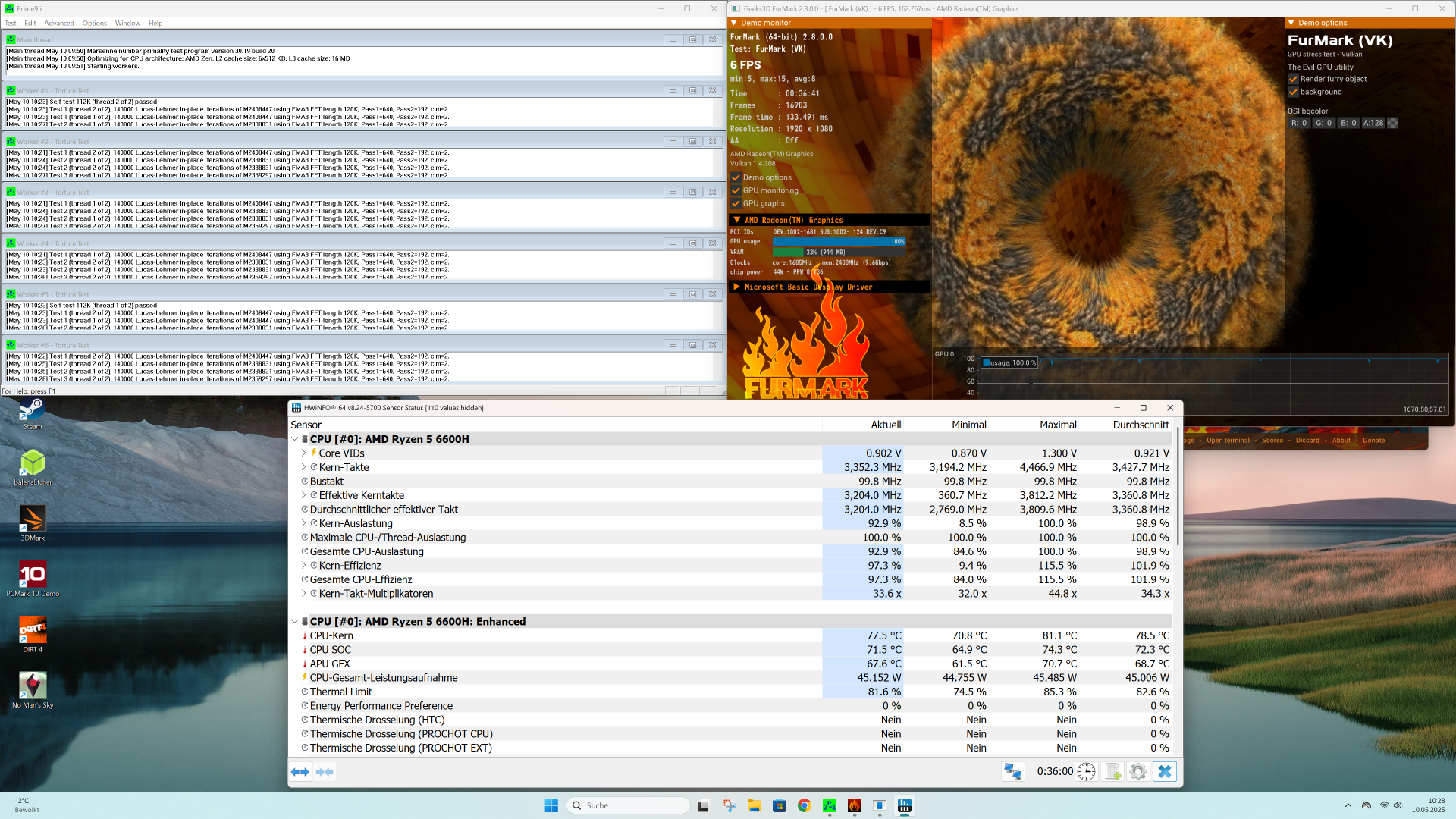Viewport: 1456px width, 819px height.
Task: Open volume control in system tray
Action: tap(1398, 805)
